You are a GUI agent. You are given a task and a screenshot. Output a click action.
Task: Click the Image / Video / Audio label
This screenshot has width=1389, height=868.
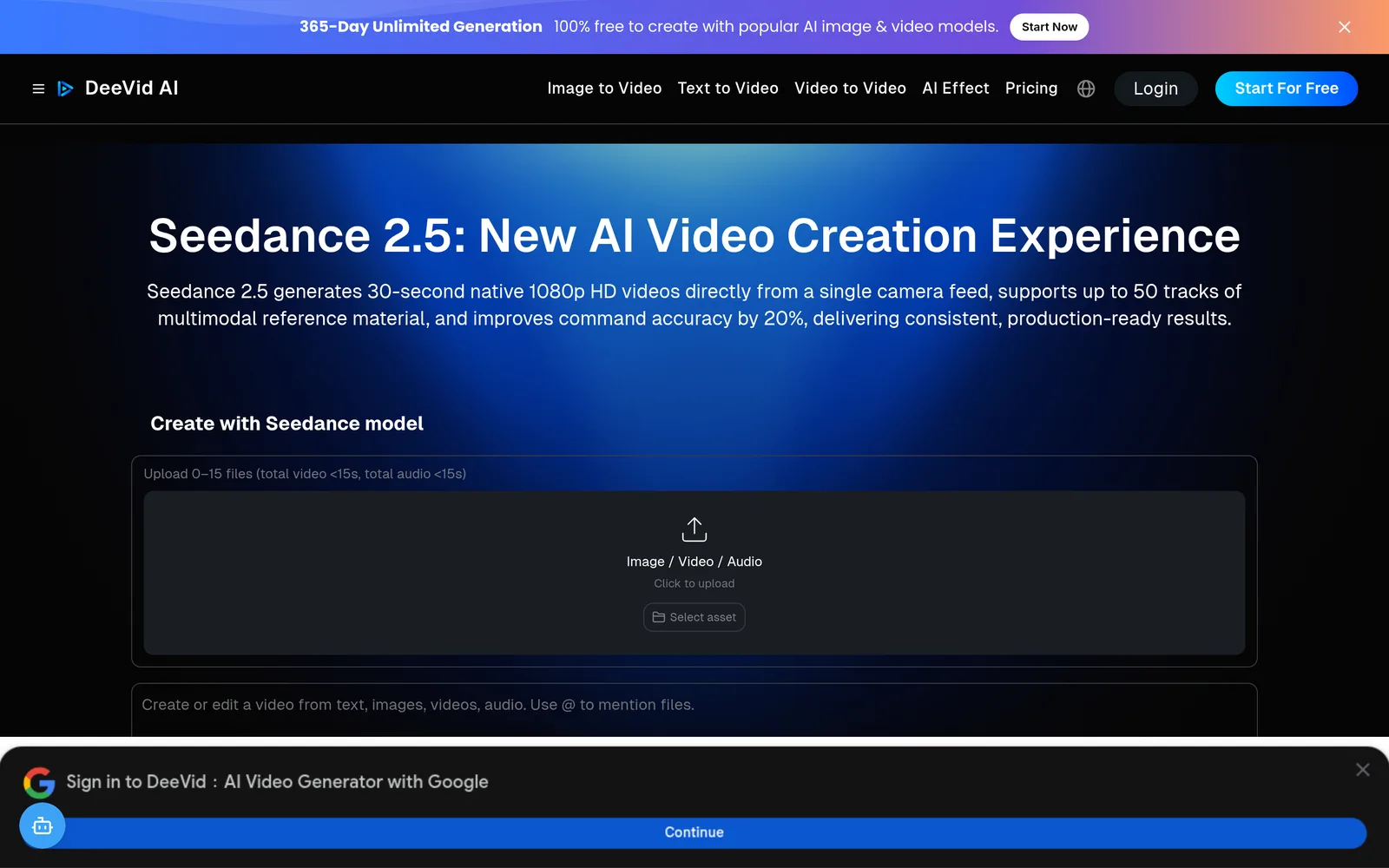tap(694, 562)
